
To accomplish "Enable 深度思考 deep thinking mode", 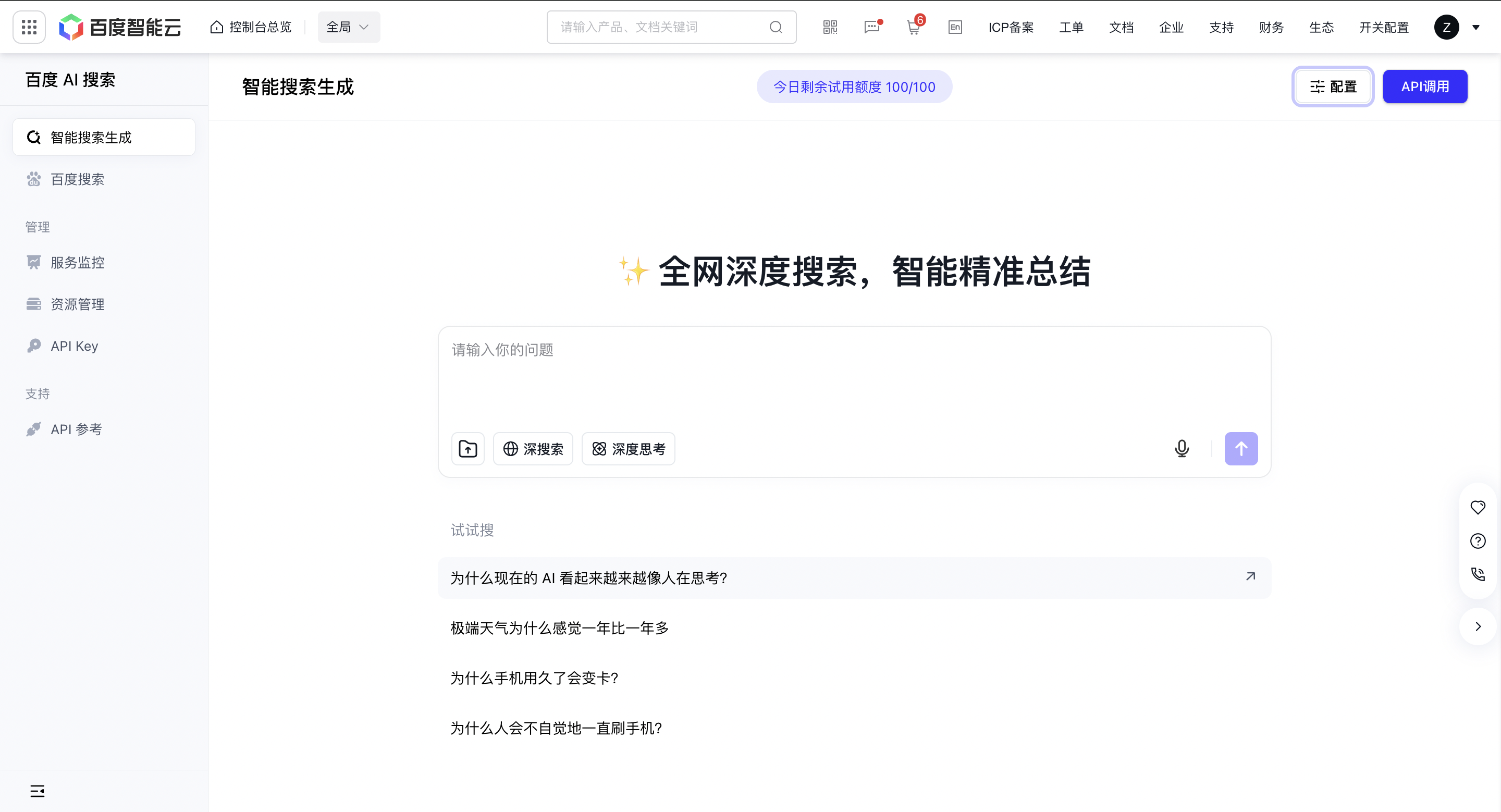I will pos(628,449).
